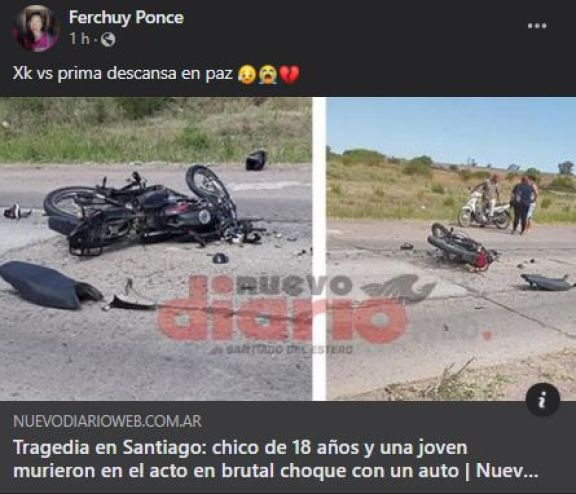Image resolution: width=576 pixels, height=494 pixels.
Task: Open the Tragedia en Santiago article headline
Action: pyautogui.click(x=275, y=459)
